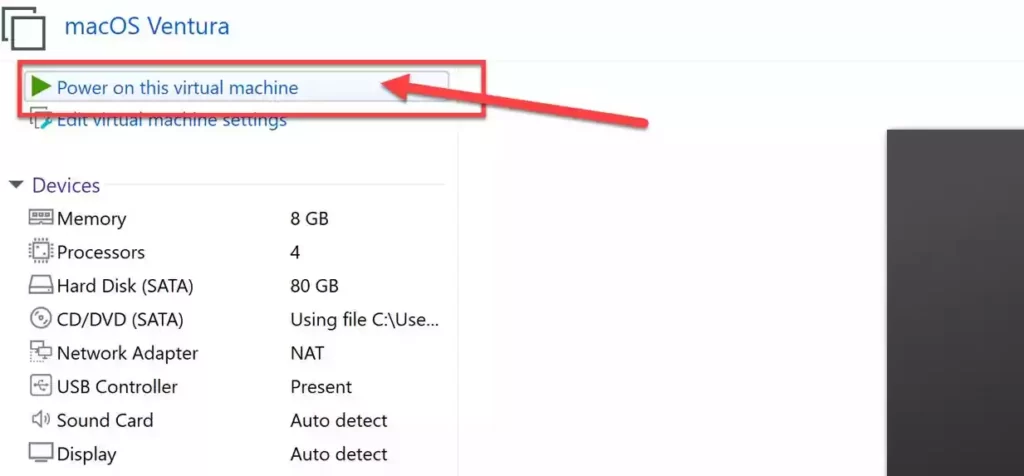Image resolution: width=1024 pixels, height=476 pixels.
Task: Click the Hard Disk drive icon
Action: point(41,285)
